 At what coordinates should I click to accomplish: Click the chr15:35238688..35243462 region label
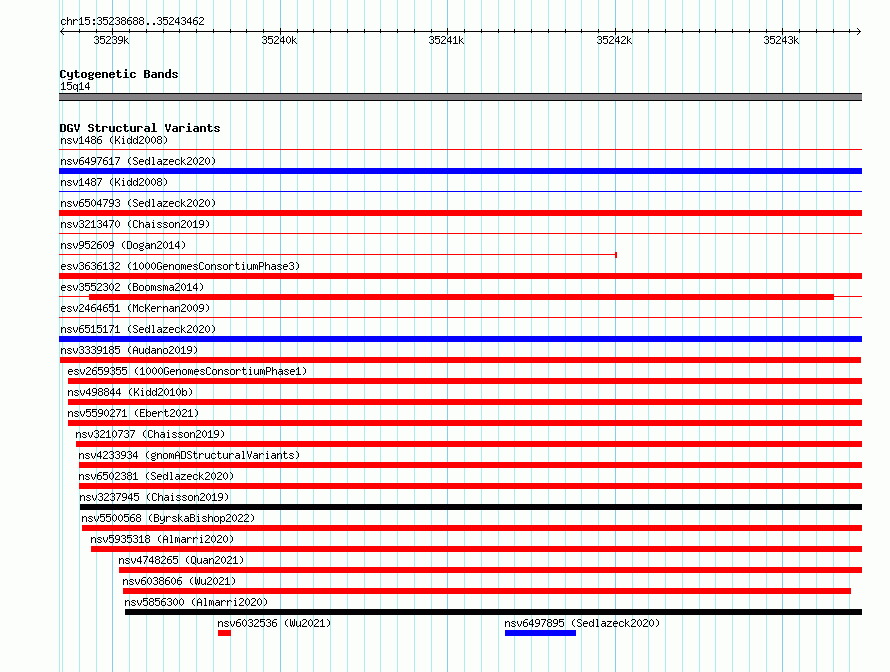[132, 21]
